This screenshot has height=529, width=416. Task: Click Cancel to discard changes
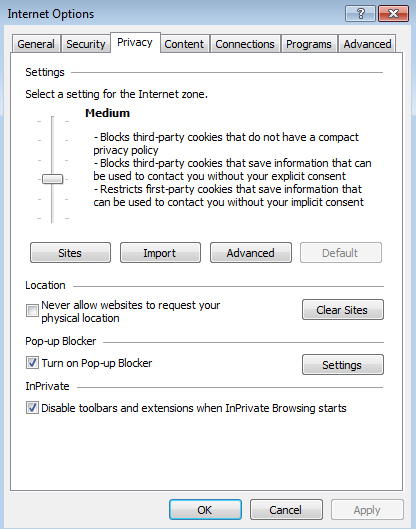[x=286, y=510]
